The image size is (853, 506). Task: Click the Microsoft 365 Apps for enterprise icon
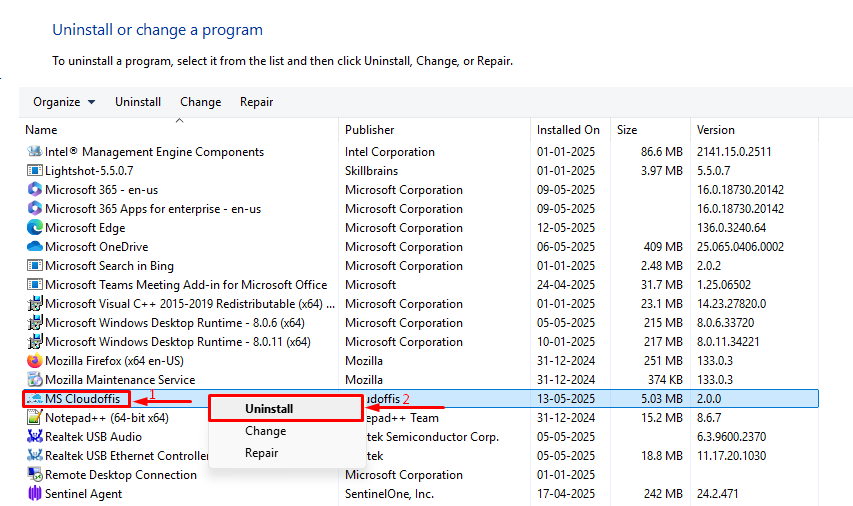[x=35, y=208]
